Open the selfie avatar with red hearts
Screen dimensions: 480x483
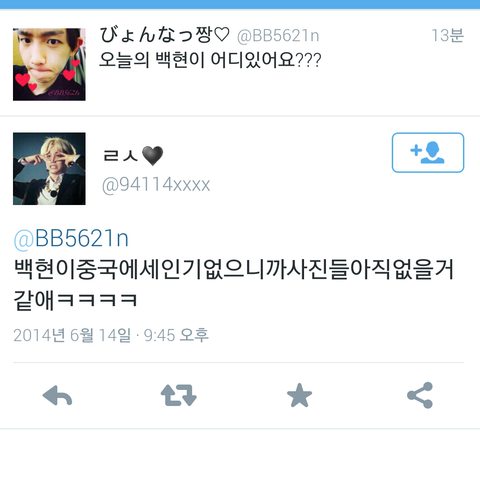point(49,64)
